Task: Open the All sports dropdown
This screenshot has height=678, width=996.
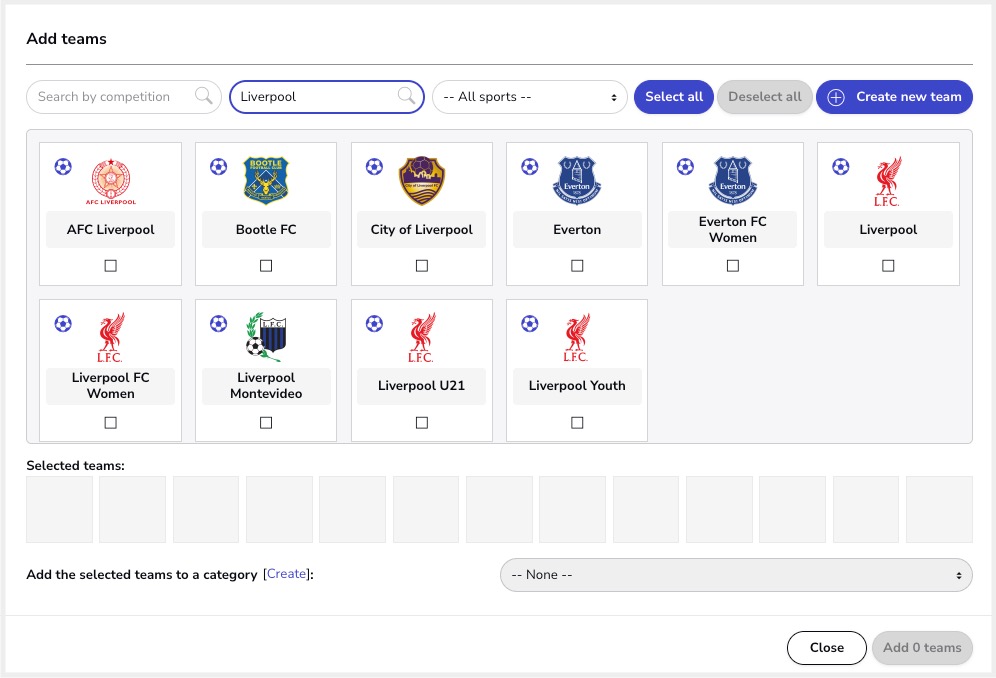Action: (530, 97)
